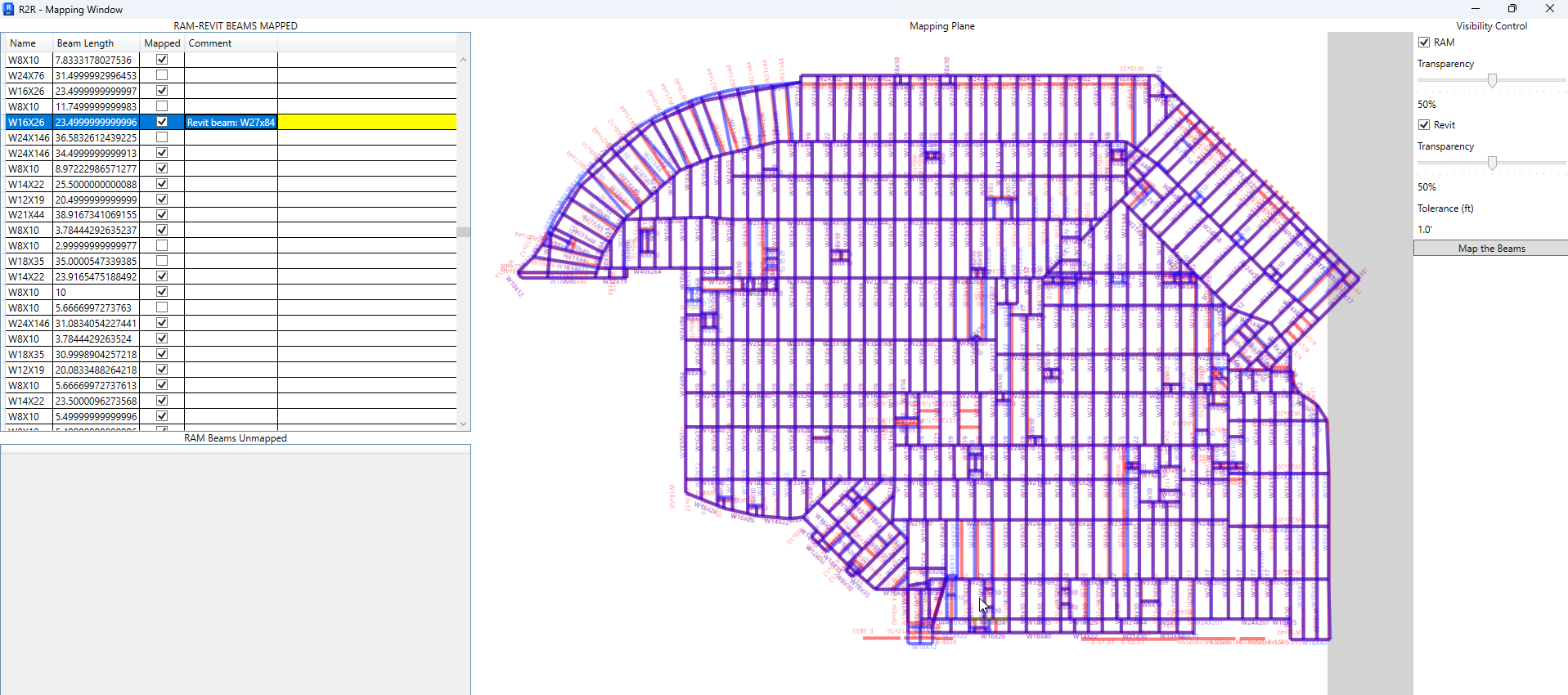The height and width of the screenshot is (695, 1568).
Task: Adjust the RAM Transparency slider
Action: click(x=1492, y=80)
